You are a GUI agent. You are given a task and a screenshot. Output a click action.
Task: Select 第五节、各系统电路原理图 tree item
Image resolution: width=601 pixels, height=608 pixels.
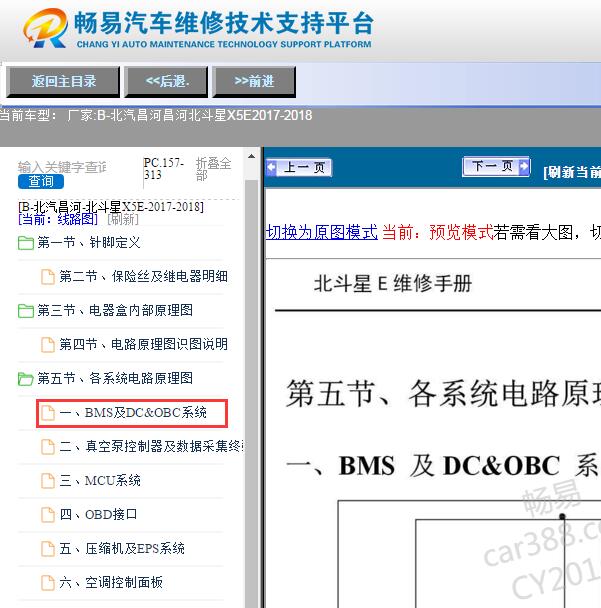point(115,378)
